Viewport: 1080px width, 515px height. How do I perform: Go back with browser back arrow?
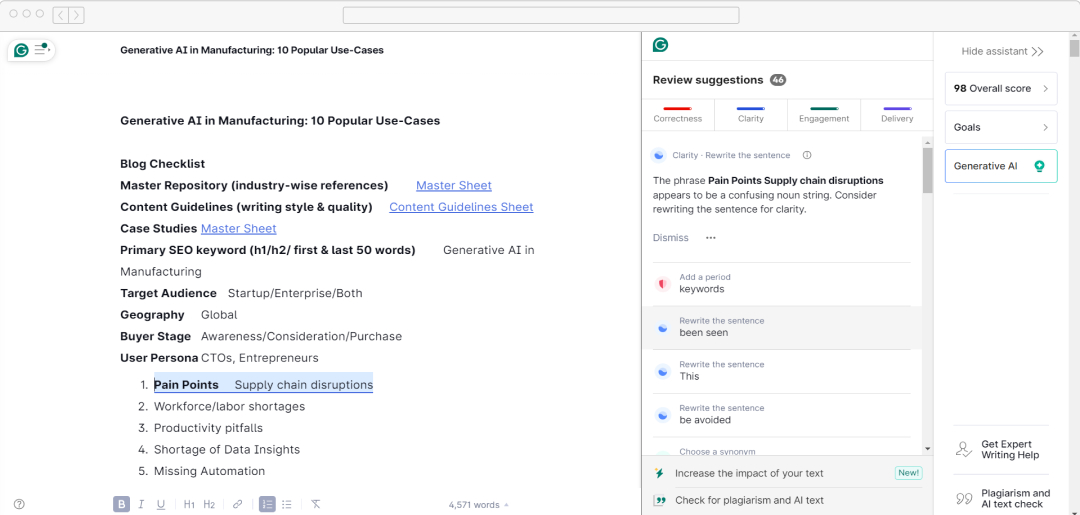pos(60,15)
